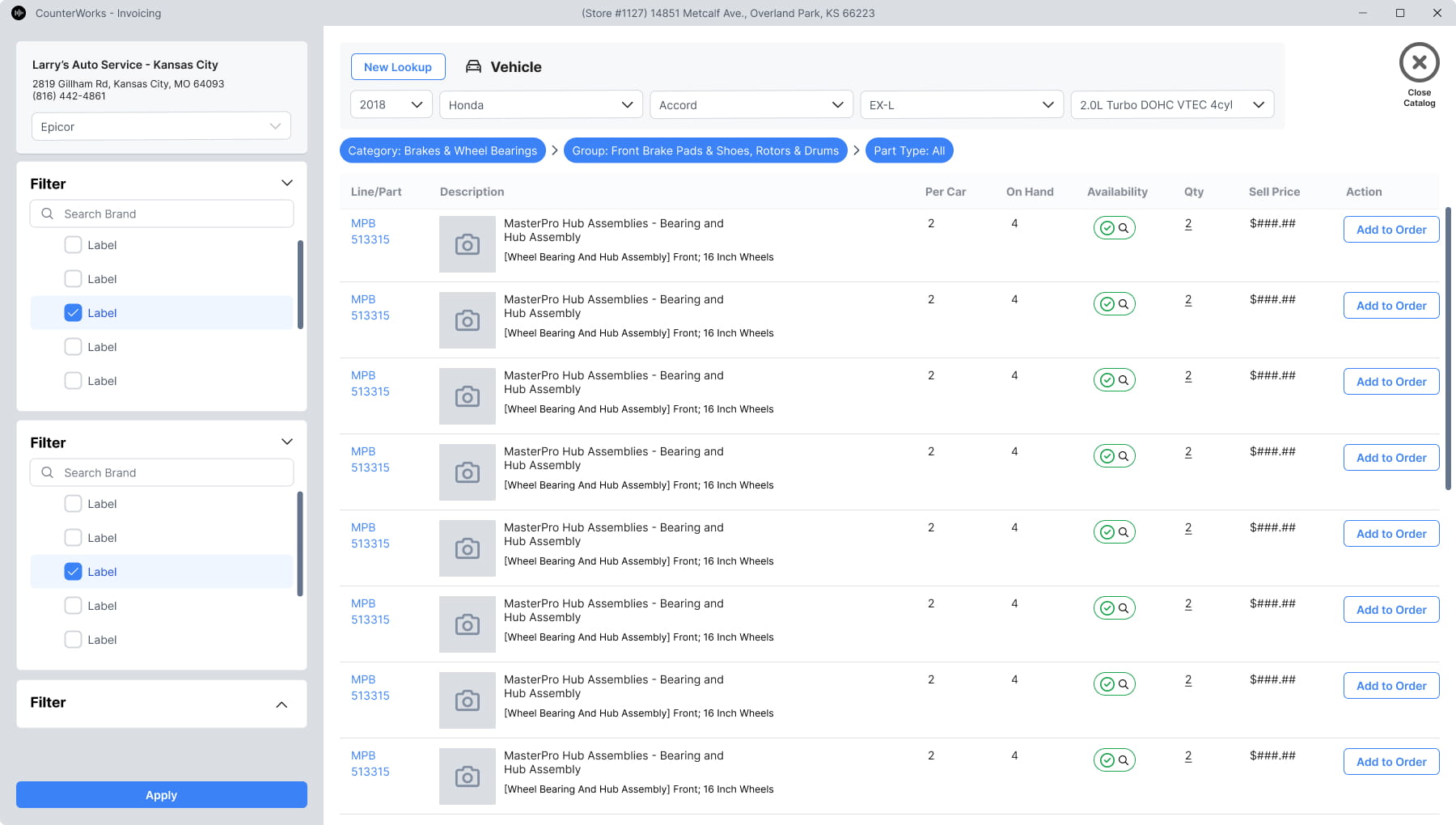
Task: Open the 2018 year dropdown
Action: (392, 105)
